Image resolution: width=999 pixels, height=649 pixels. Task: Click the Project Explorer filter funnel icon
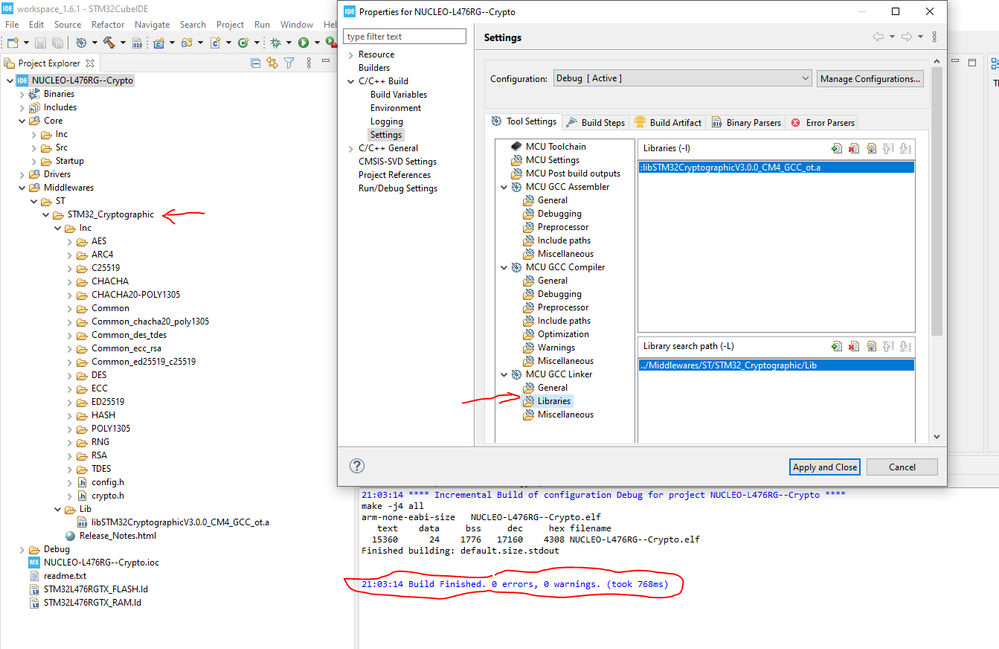tap(289, 63)
